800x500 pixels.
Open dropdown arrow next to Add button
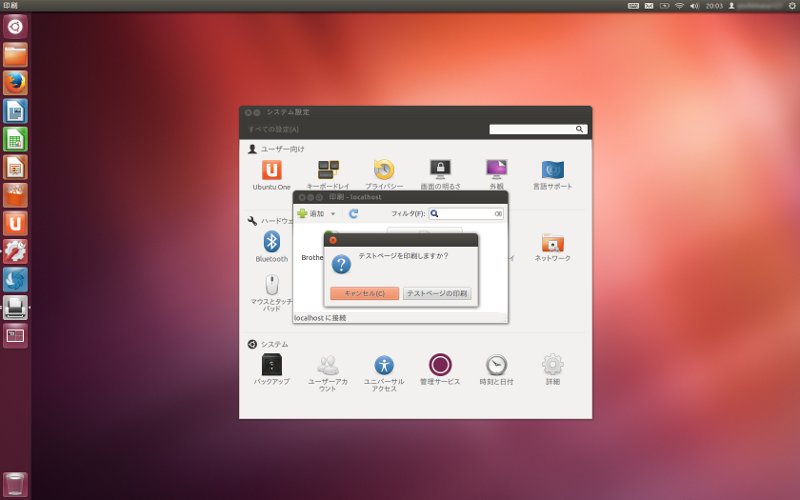click(333, 214)
